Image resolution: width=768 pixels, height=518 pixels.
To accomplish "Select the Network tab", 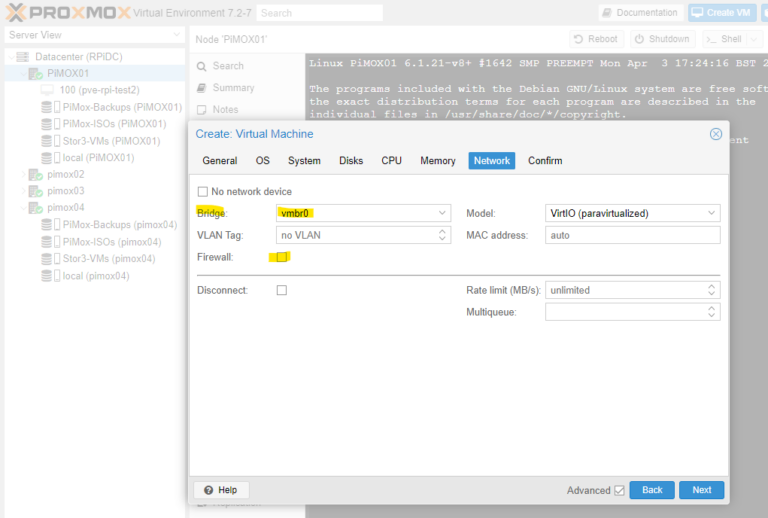I will 492,161.
